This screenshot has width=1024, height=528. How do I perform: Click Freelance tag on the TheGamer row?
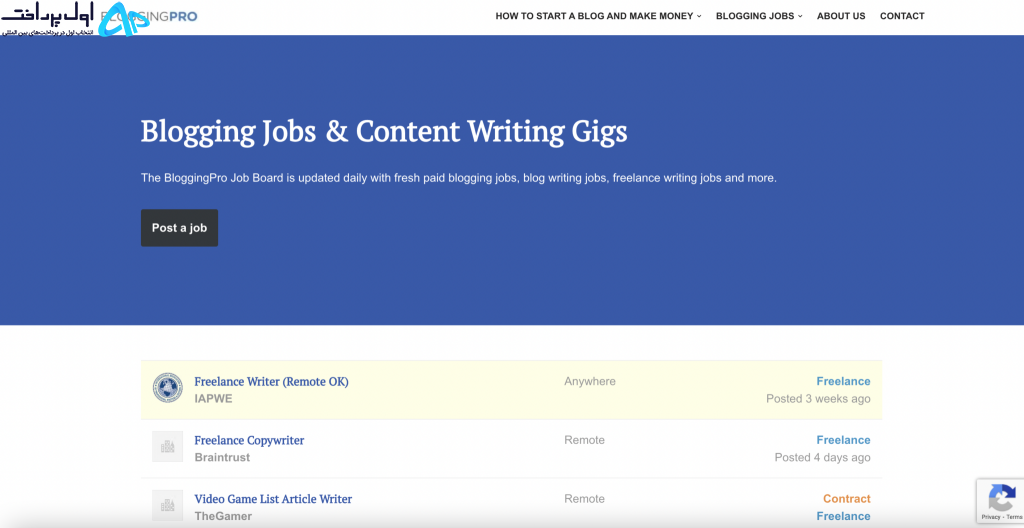coord(843,516)
